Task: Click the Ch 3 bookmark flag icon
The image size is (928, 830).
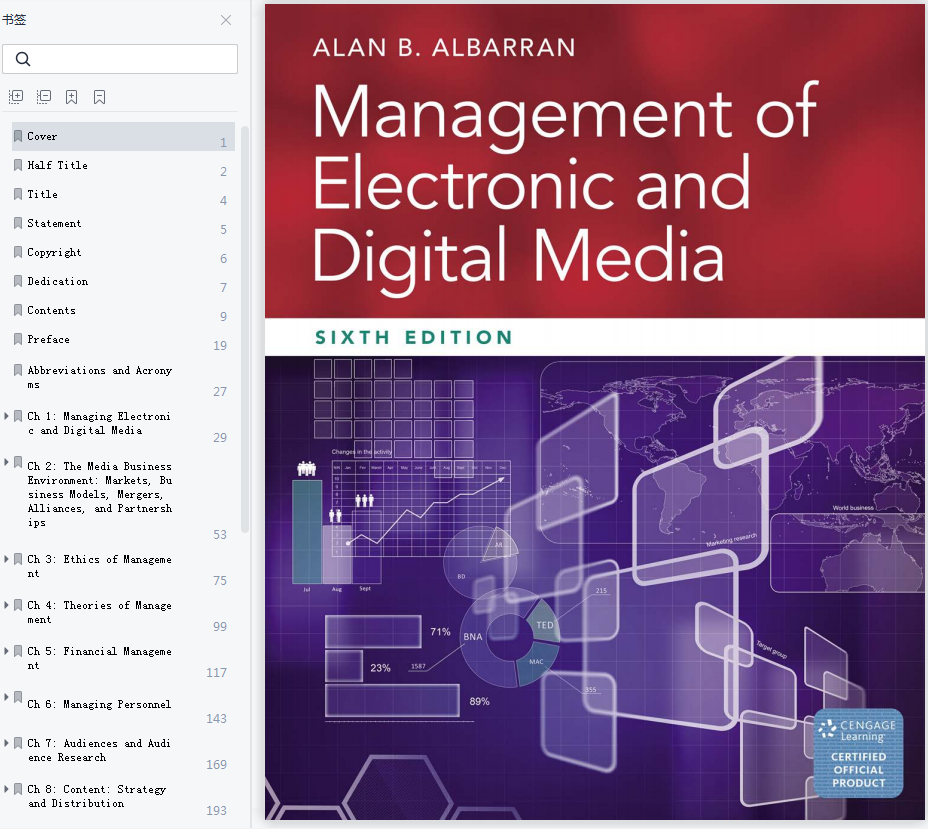Action: point(18,559)
